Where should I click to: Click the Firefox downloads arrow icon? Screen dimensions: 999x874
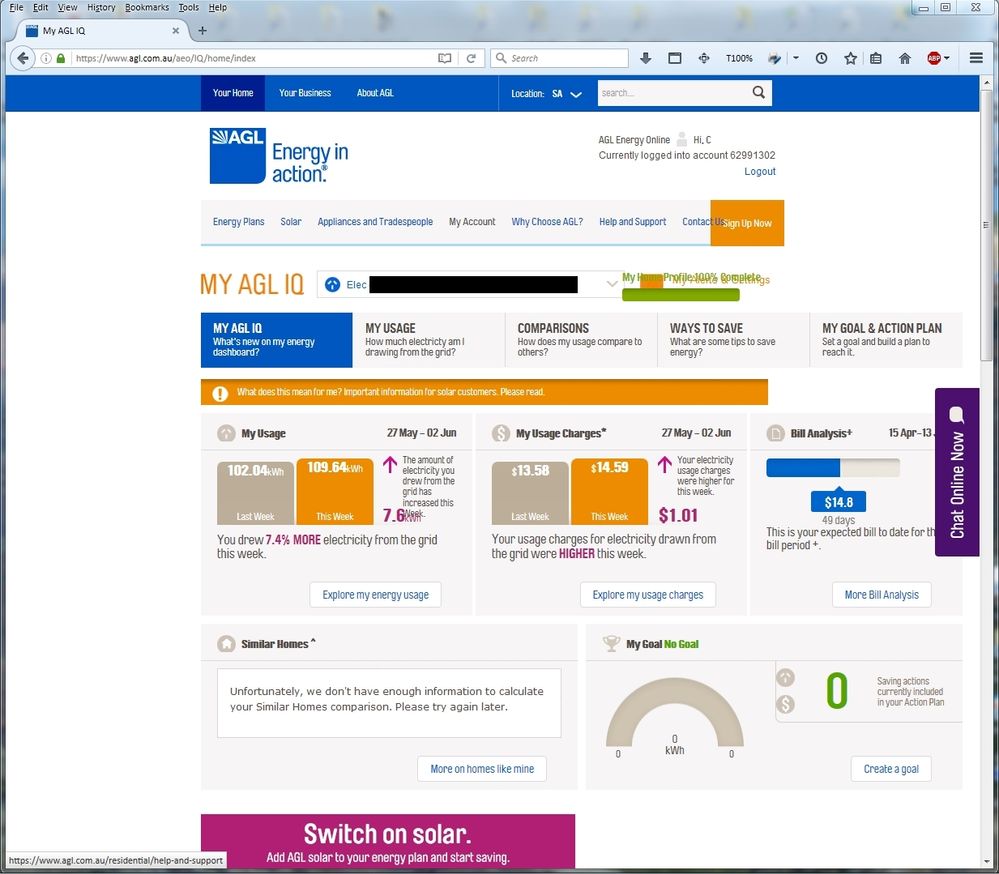click(646, 58)
